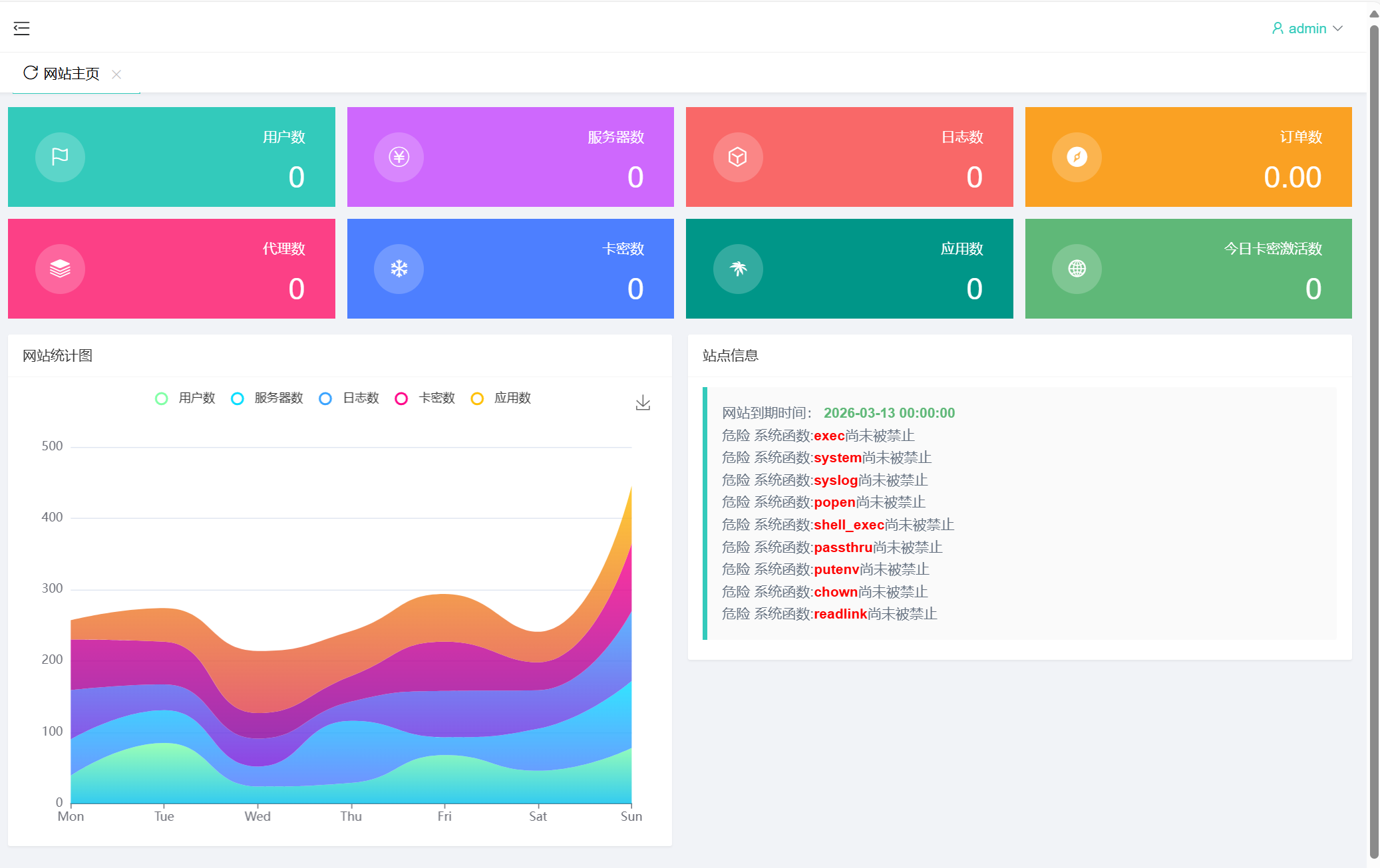Click the 今日卡密激活数 card label

[x=1273, y=249]
